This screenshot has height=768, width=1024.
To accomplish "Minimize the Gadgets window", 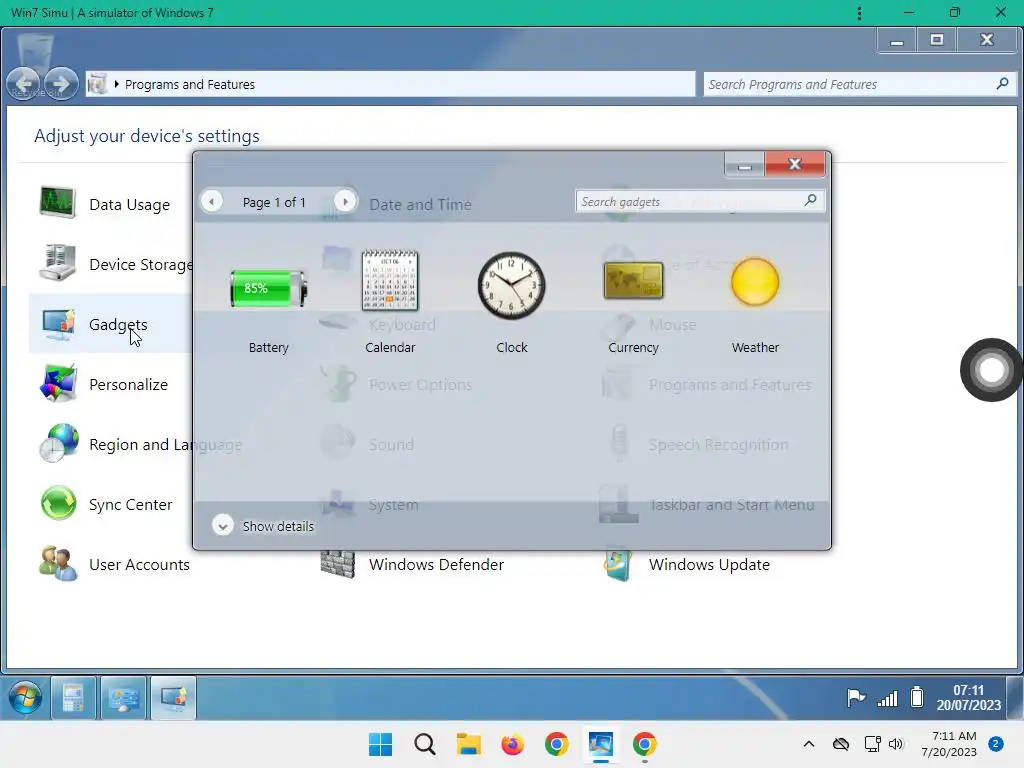I will point(744,165).
